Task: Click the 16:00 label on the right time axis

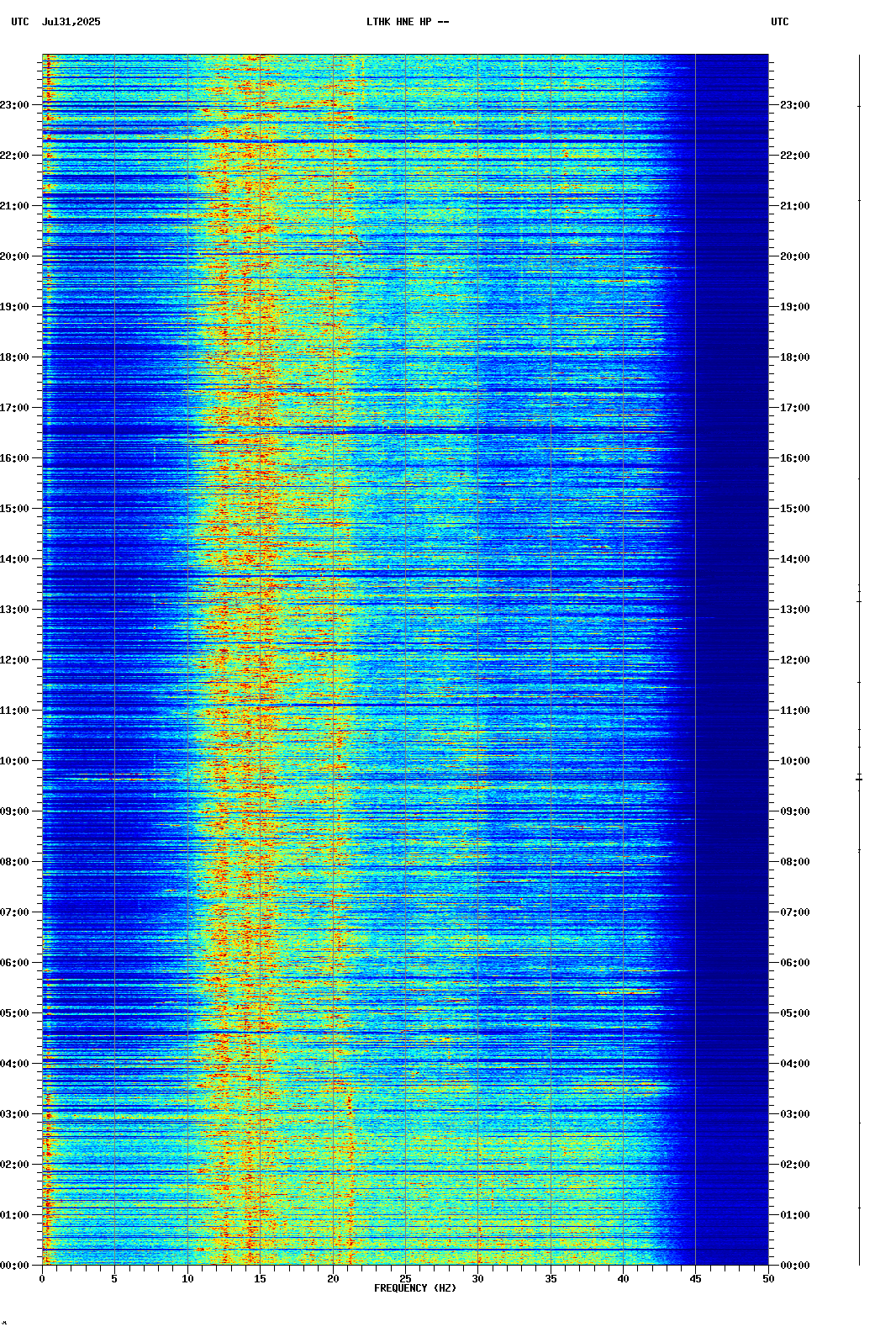Action: pyautogui.click(x=795, y=458)
